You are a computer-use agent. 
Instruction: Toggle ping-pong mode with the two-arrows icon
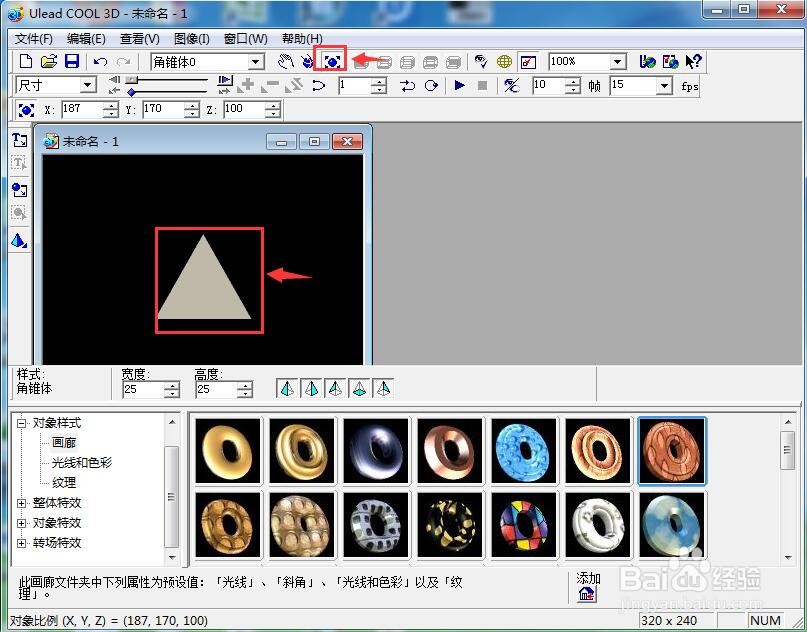click(x=408, y=85)
